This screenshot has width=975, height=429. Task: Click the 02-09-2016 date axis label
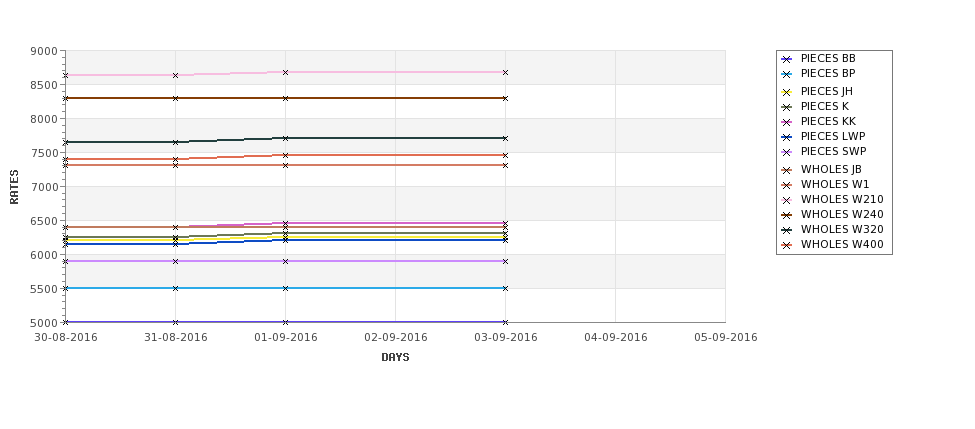point(395,338)
